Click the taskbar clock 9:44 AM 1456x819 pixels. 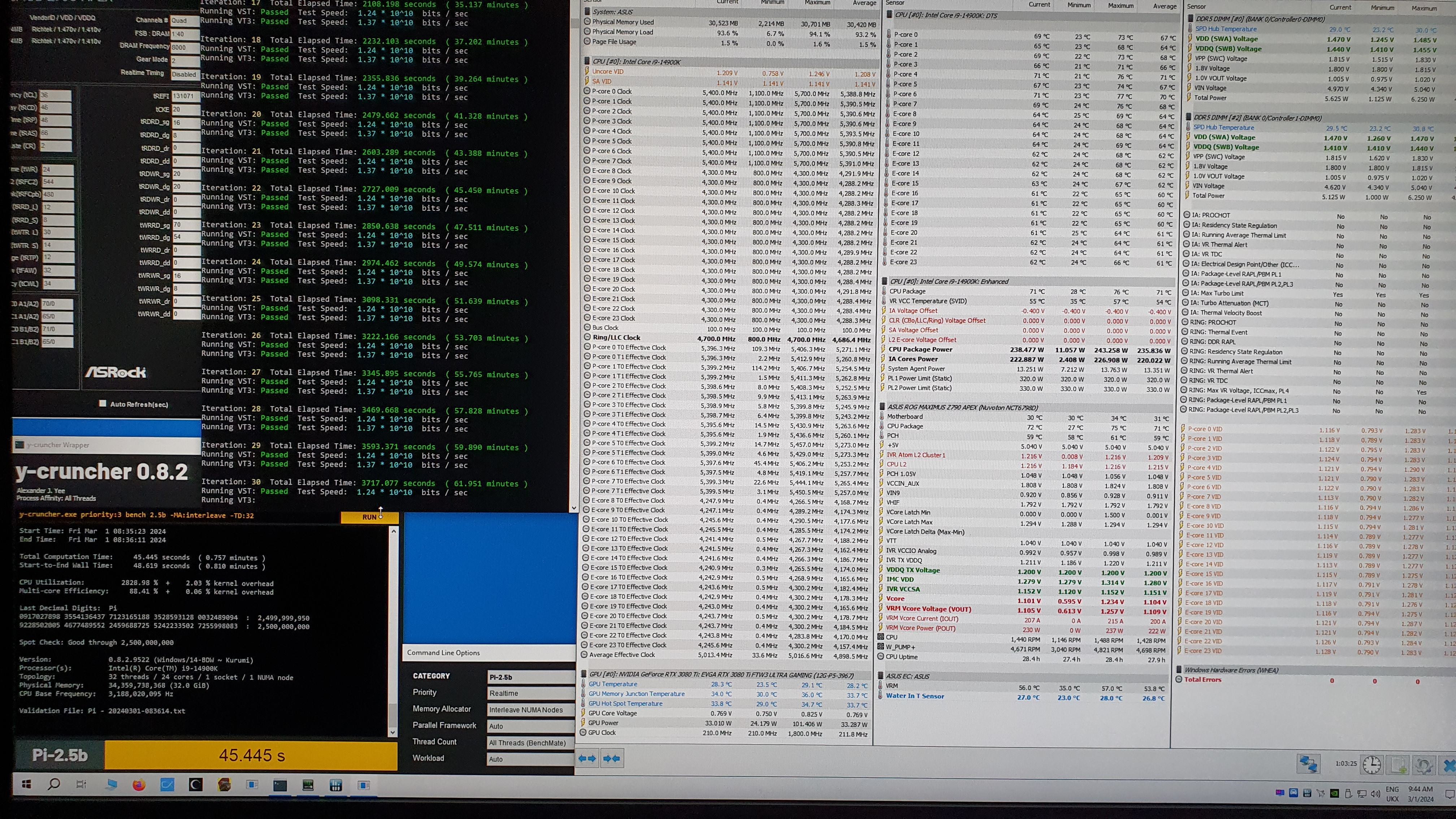click(1420, 794)
